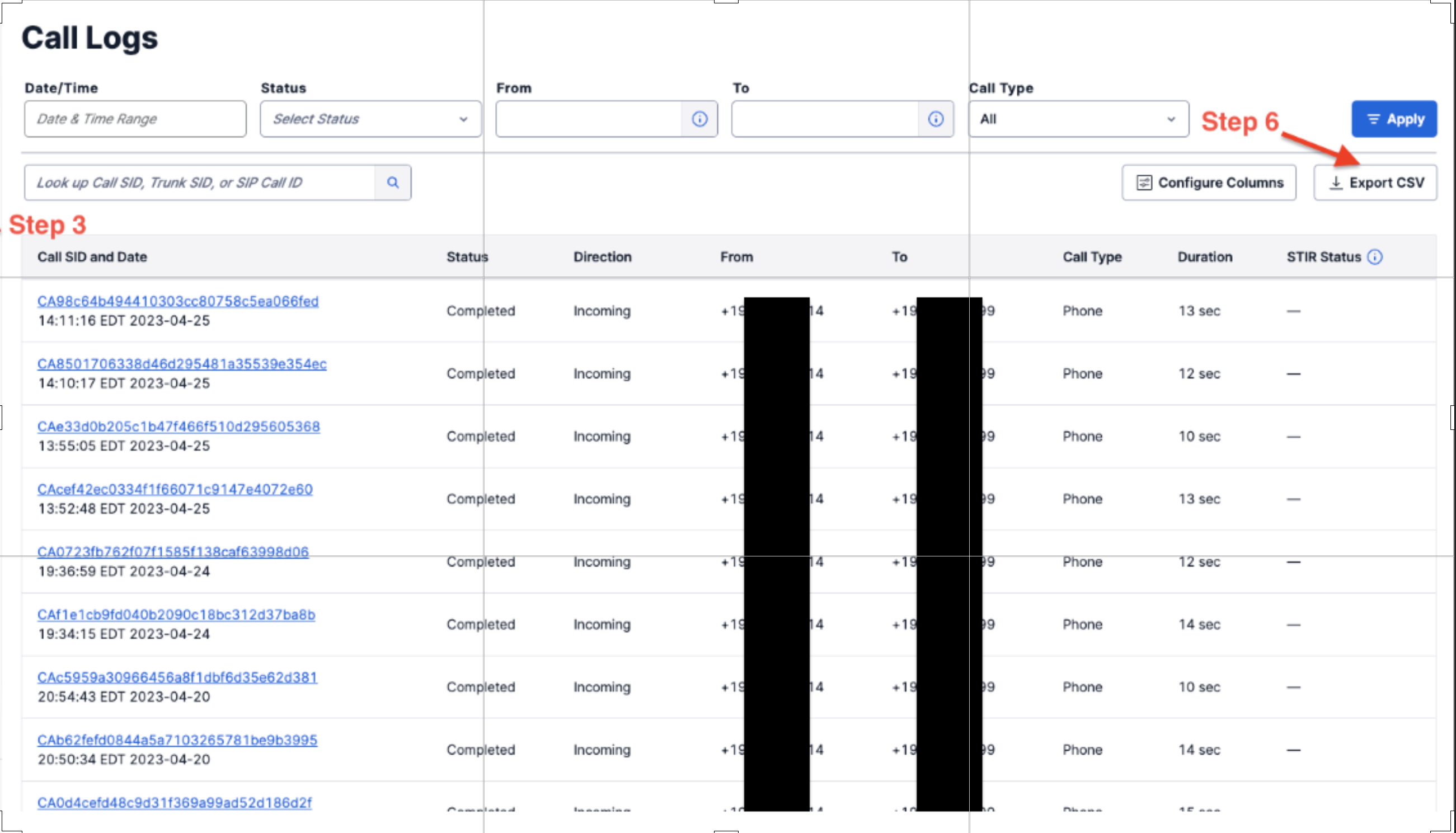This screenshot has width=1456, height=833.
Task: Open the Select Status dropdown
Action: point(370,119)
